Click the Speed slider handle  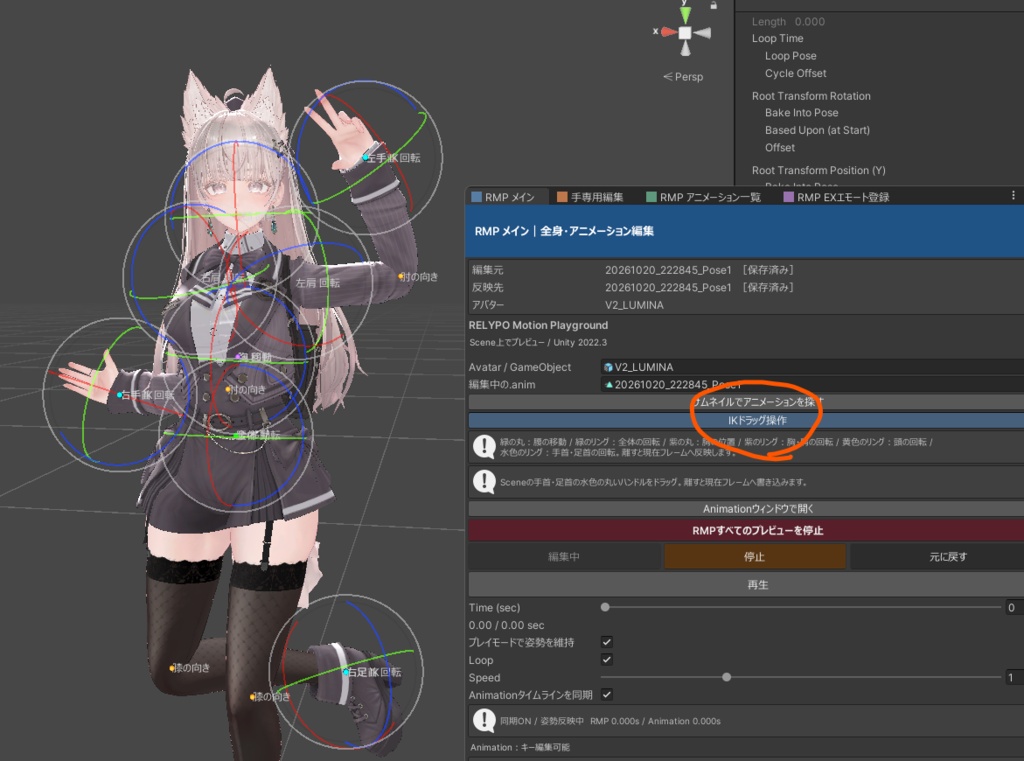pos(727,677)
